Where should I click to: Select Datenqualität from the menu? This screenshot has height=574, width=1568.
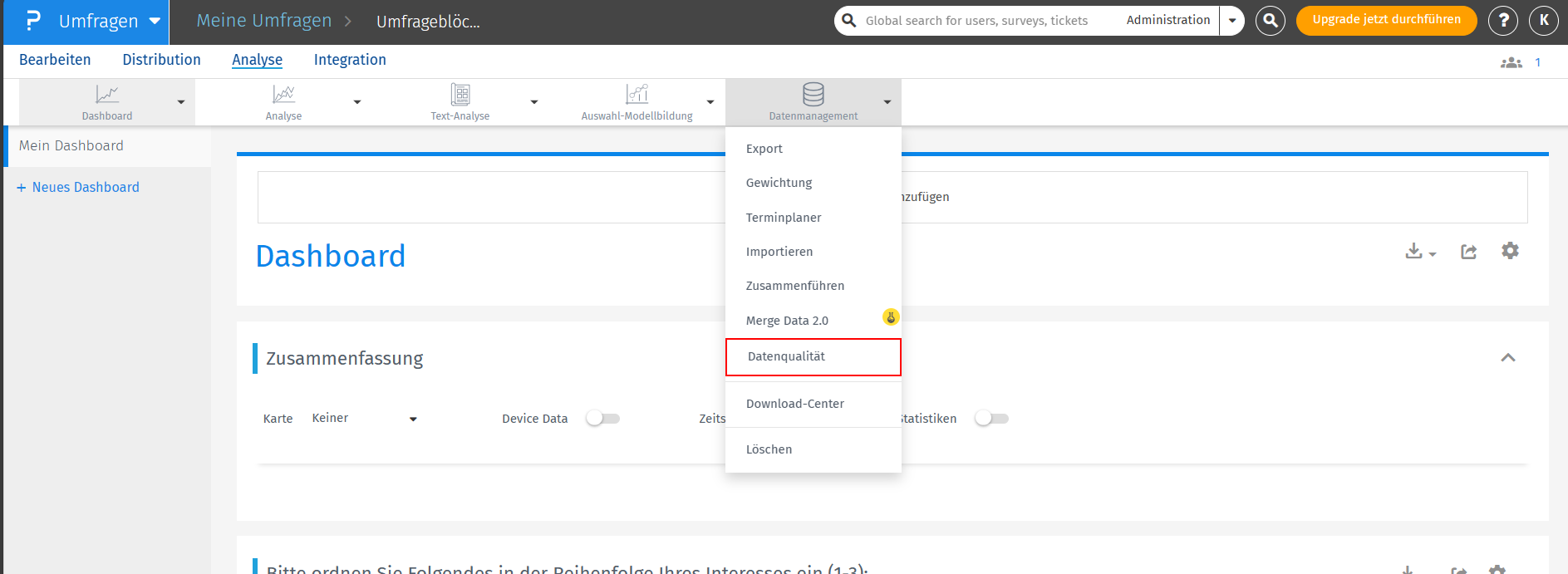pyautogui.click(x=786, y=357)
